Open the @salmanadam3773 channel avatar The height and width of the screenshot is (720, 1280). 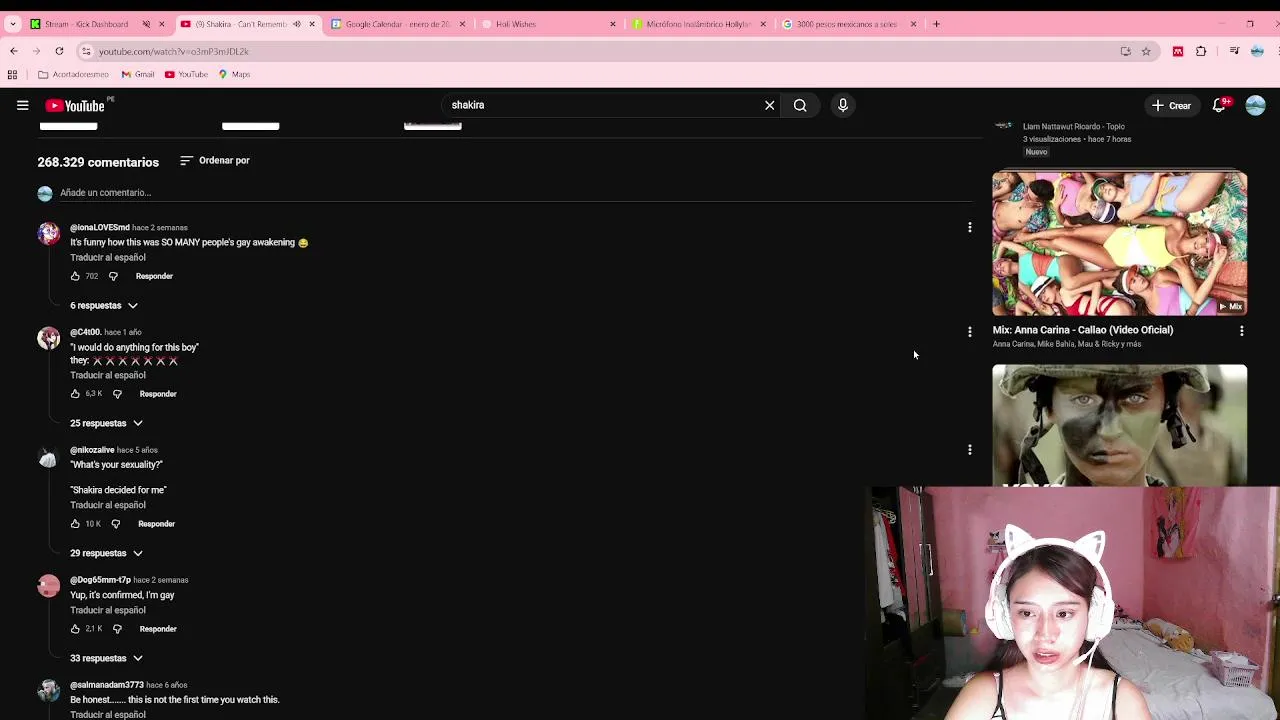(48, 691)
